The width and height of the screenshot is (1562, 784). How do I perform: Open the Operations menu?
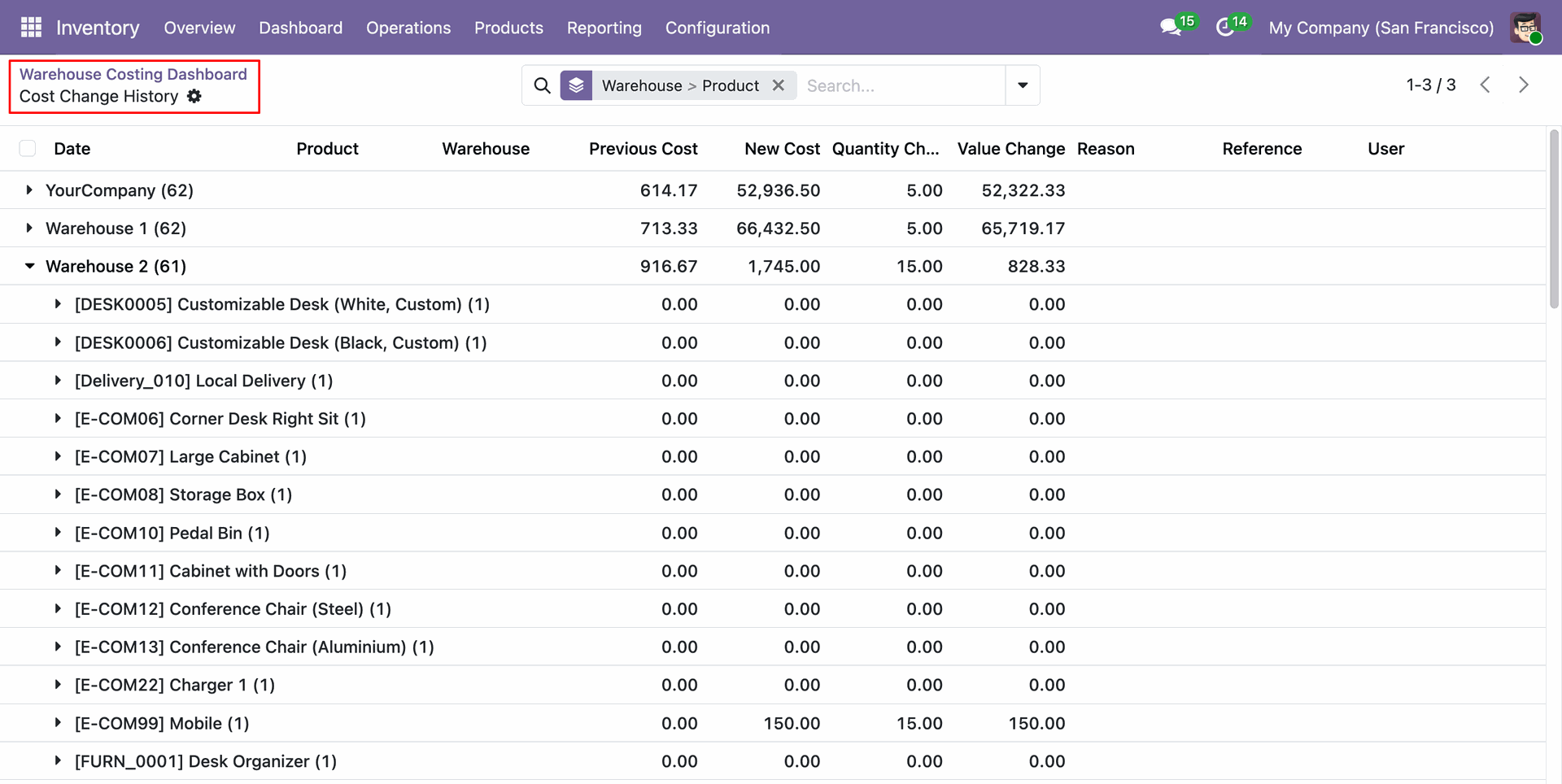(408, 28)
